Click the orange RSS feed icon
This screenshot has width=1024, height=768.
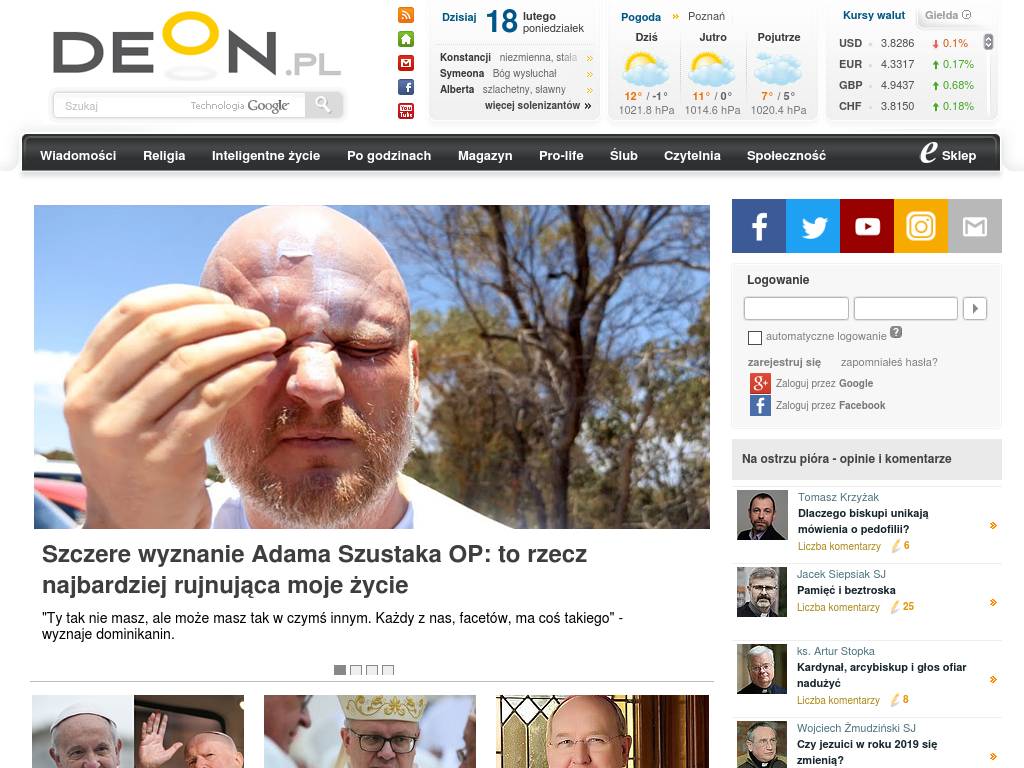tap(406, 15)
